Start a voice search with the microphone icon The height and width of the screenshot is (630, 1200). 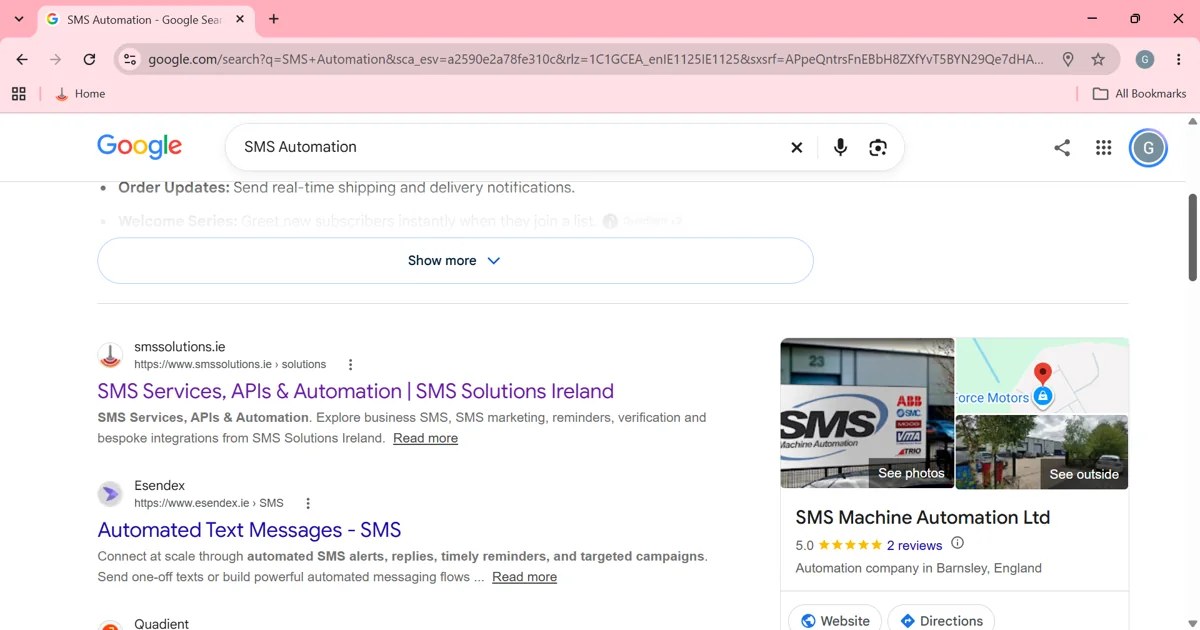pos(840,147)
